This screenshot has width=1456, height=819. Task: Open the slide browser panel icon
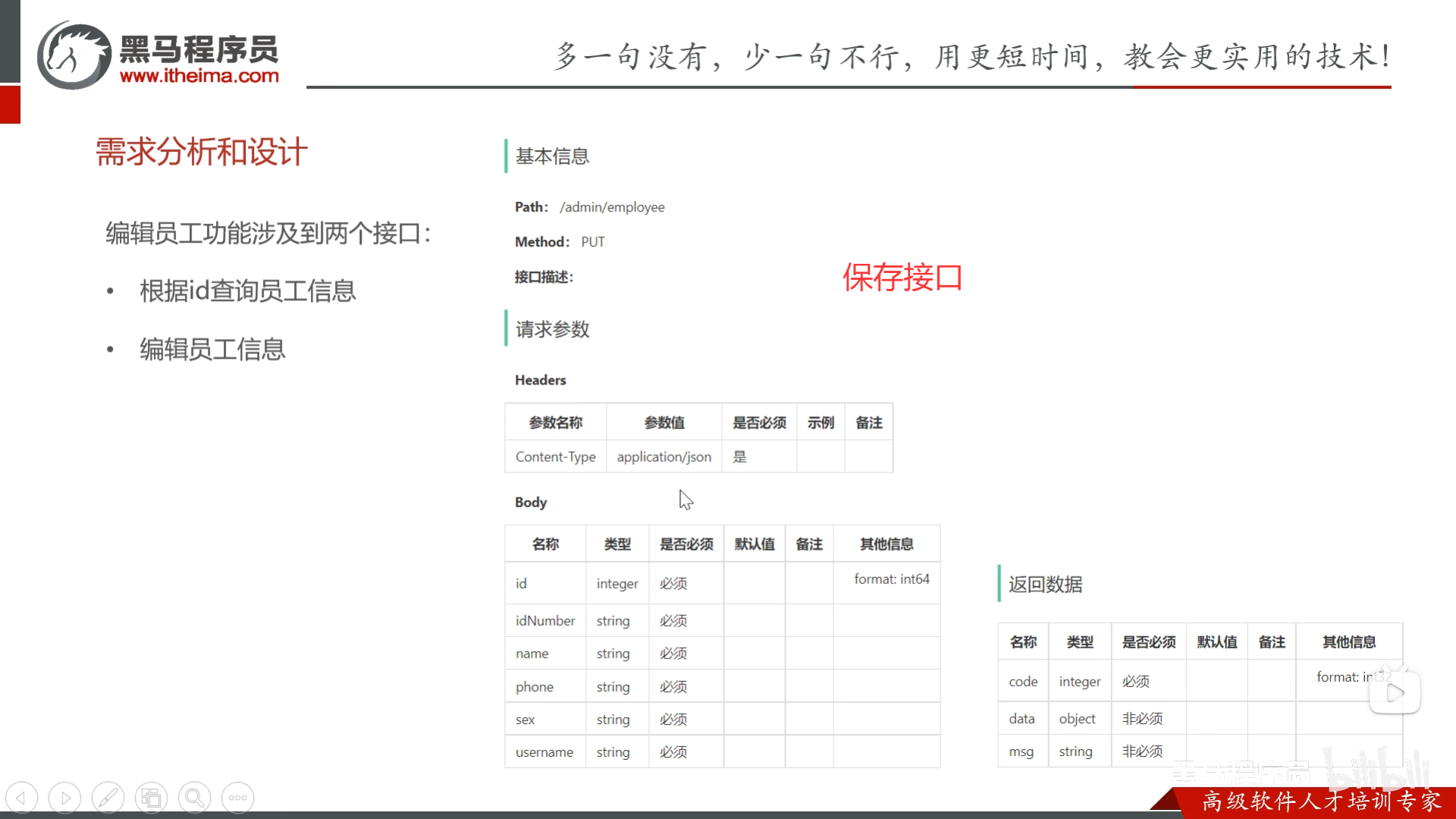tap(151, 797)
